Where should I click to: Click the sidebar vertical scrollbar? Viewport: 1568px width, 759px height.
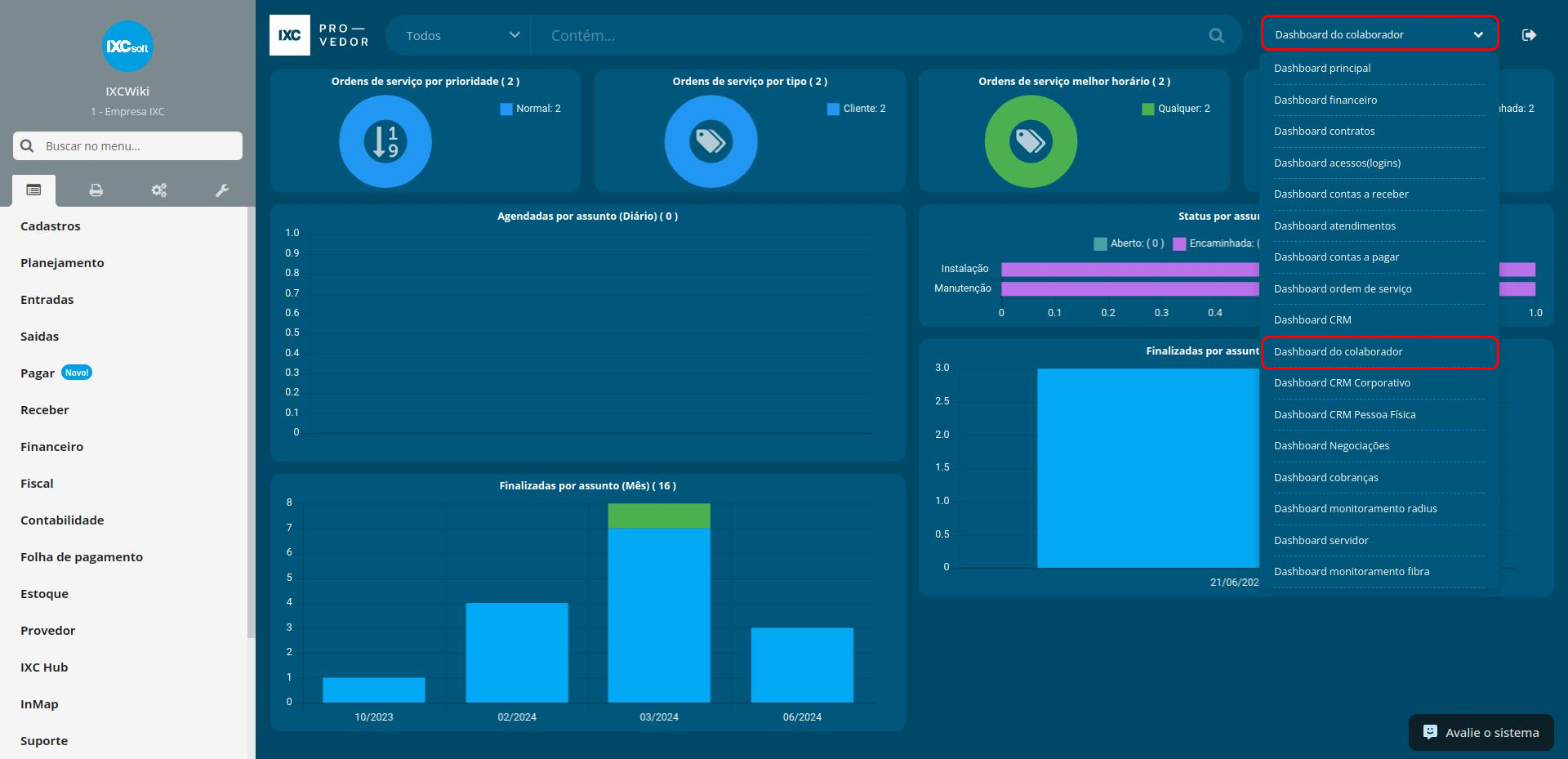point(252,422)
